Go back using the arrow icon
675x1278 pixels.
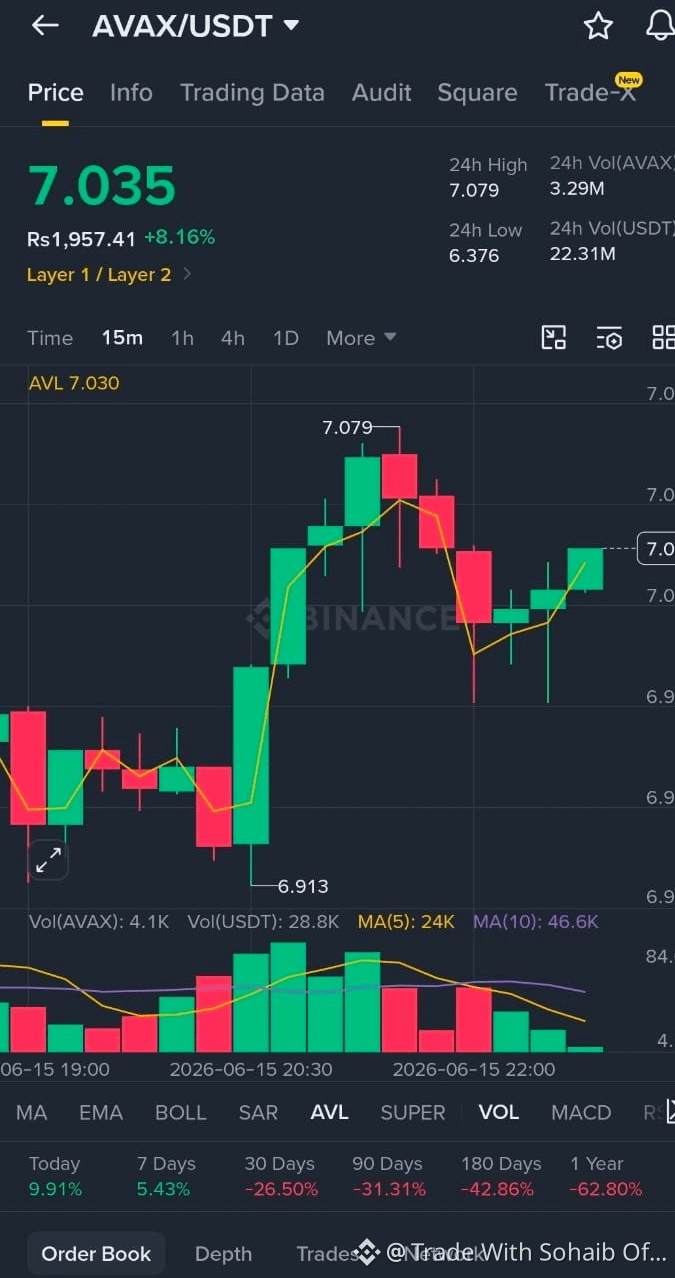[45, 26]
